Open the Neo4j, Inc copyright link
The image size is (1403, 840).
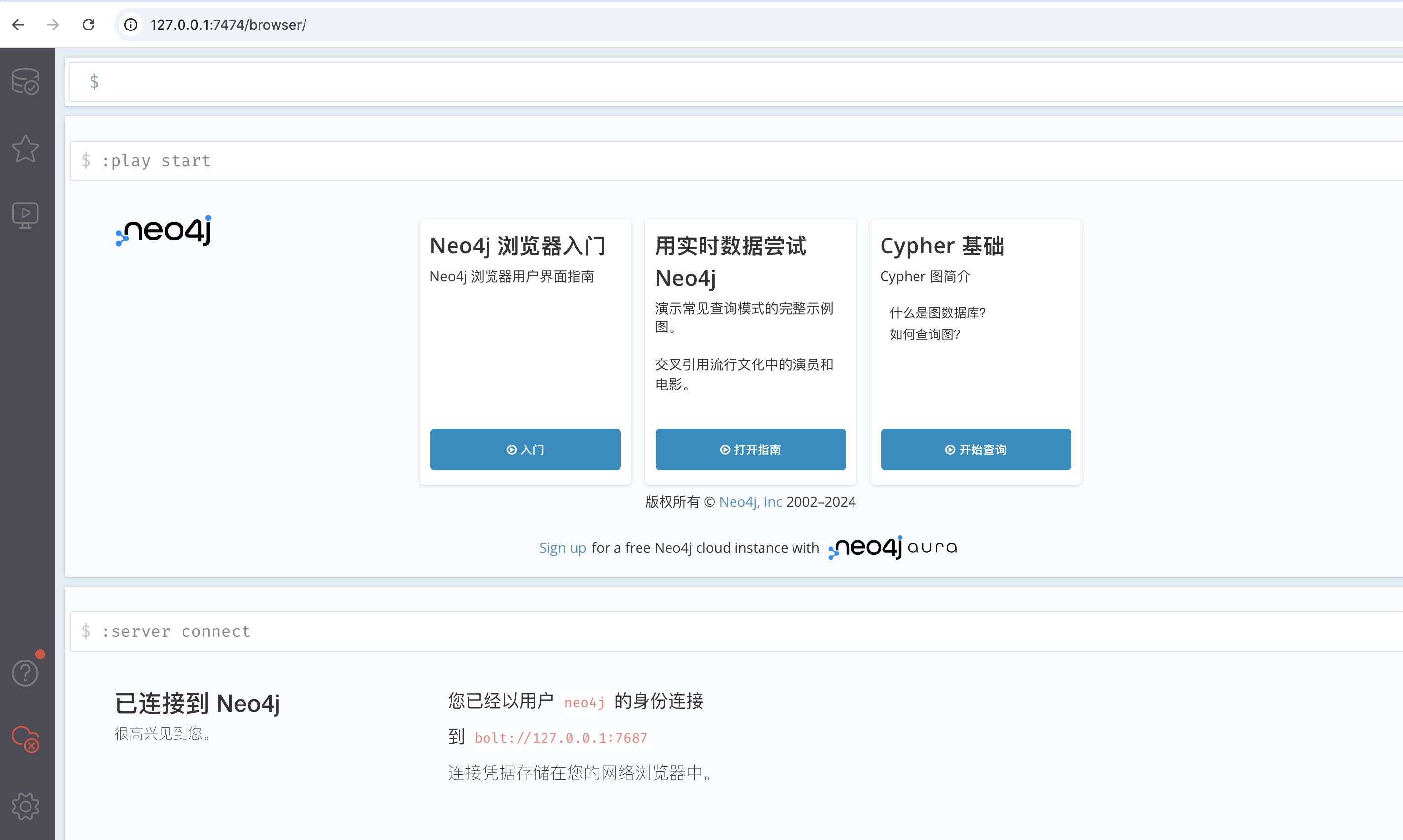(750, 502)
